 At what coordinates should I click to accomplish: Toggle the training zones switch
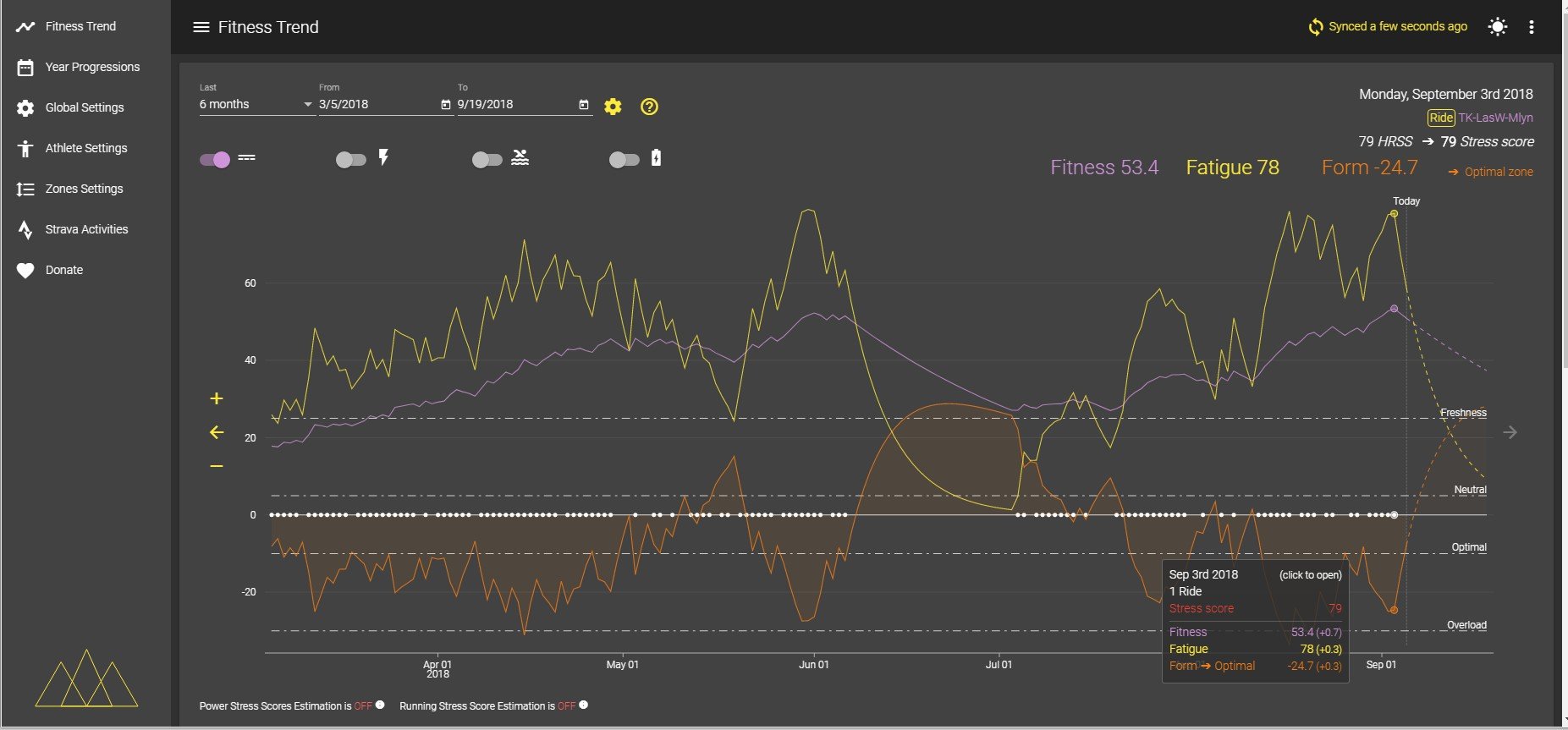[215, 160]
